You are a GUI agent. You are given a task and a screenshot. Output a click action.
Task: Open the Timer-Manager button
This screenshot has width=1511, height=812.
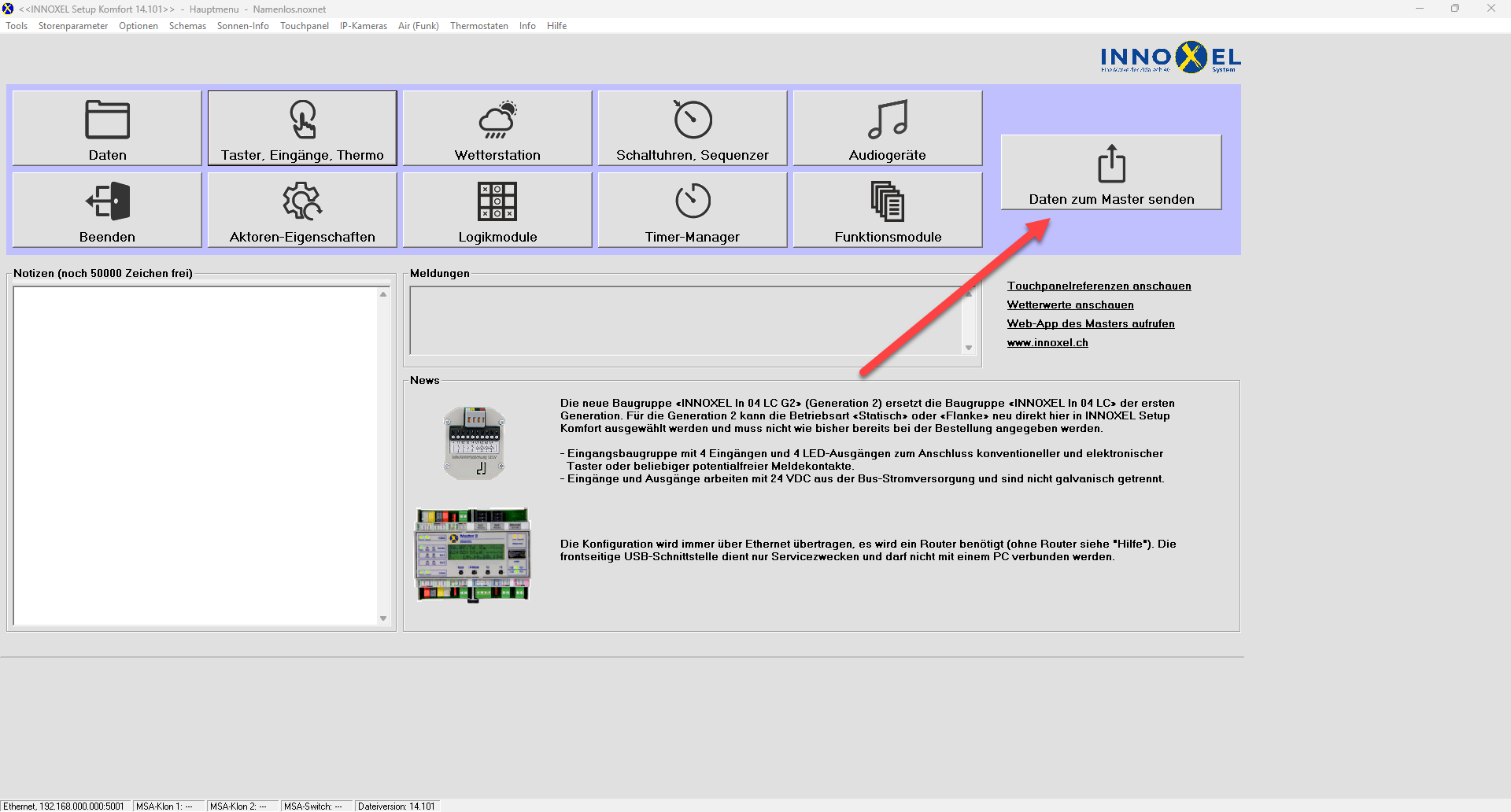coord(693,210)
